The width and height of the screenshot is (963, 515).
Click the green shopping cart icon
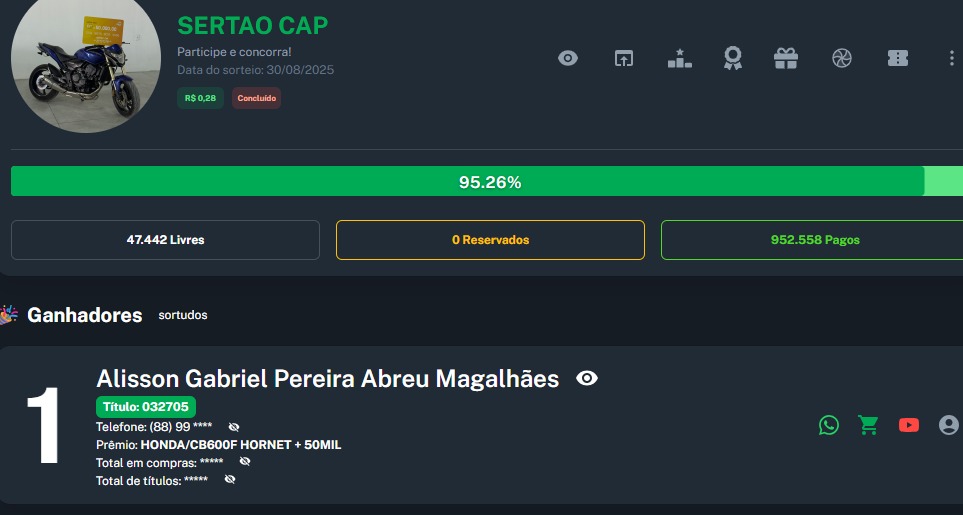coord(868,425)
